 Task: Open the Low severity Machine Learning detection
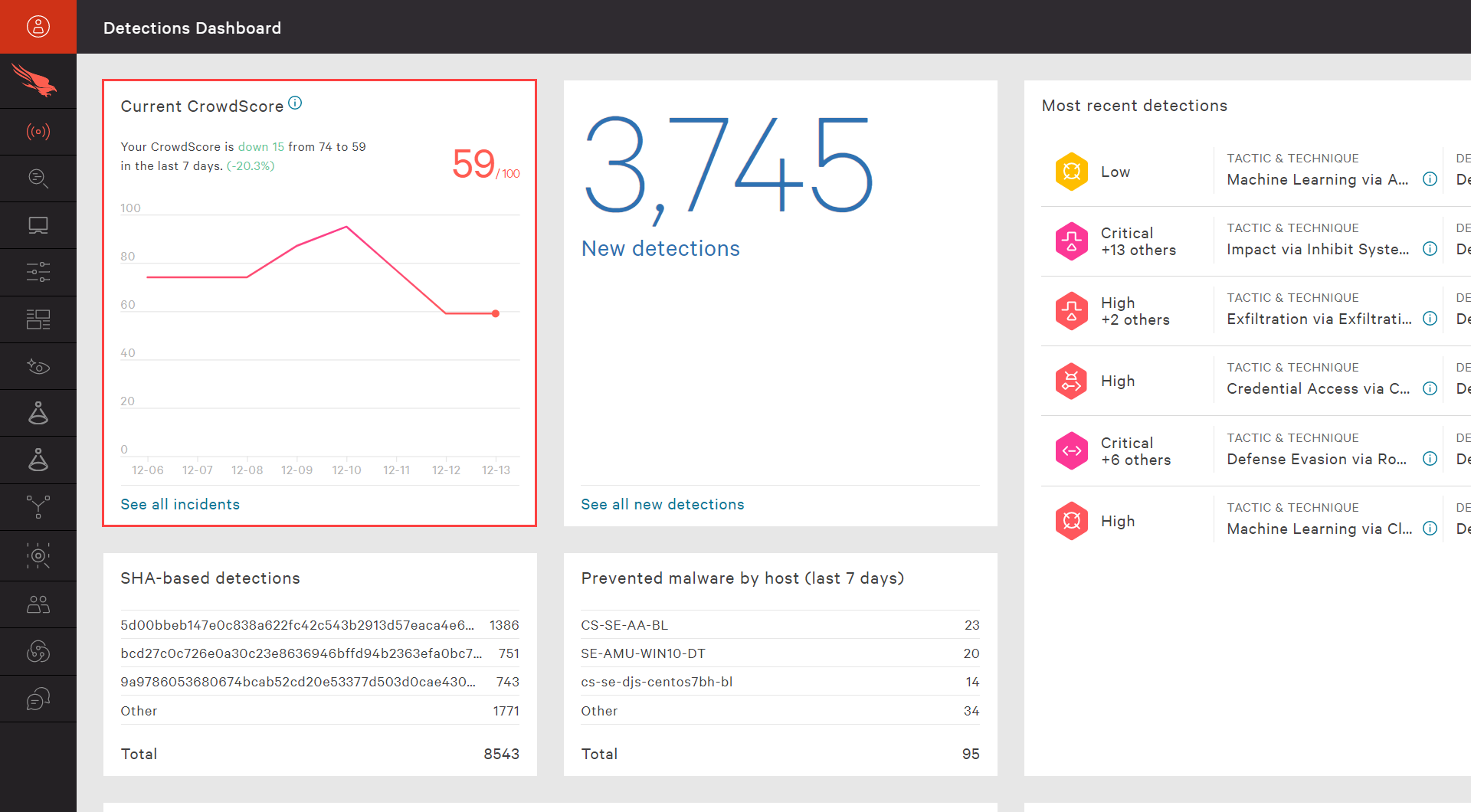pyautogui.click(x=1115, y=172)
